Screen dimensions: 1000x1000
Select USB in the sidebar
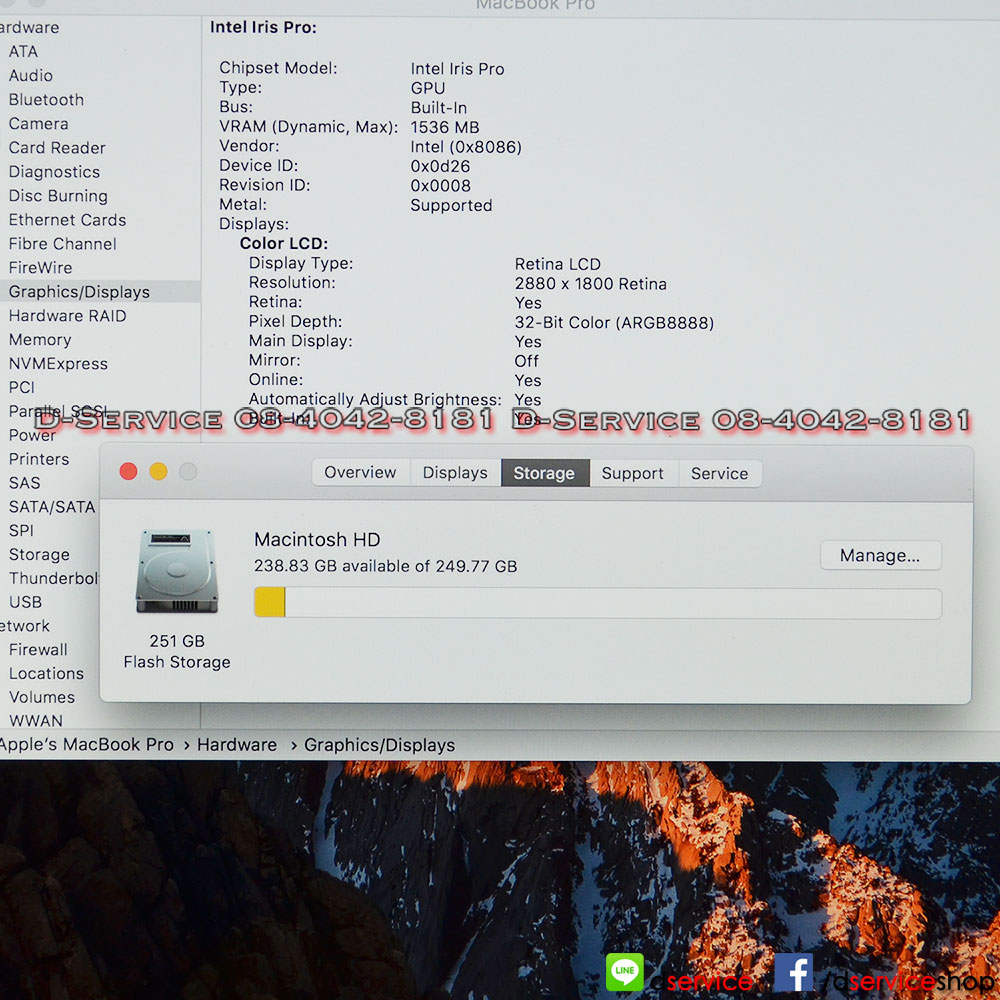tap(25, 602)
